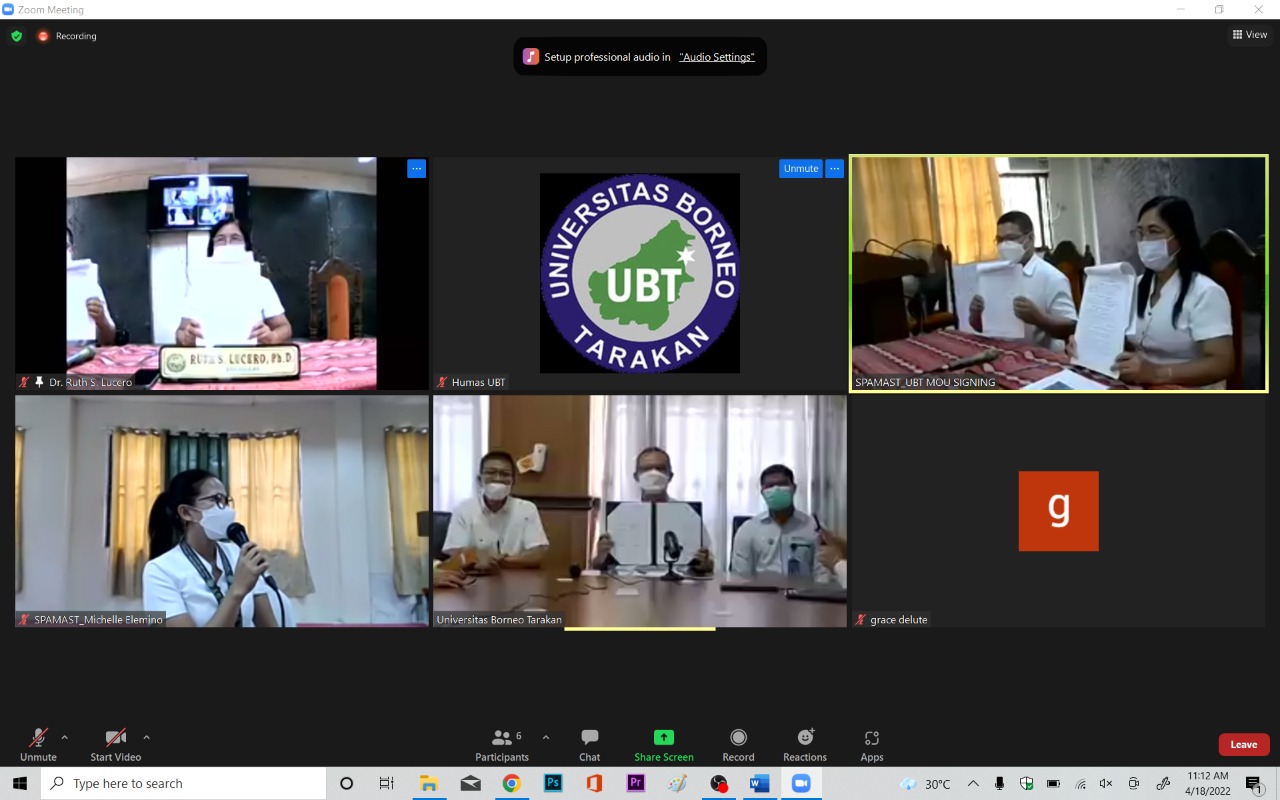
Task: Open the Audio Settings link
Action: coord(717,57)
